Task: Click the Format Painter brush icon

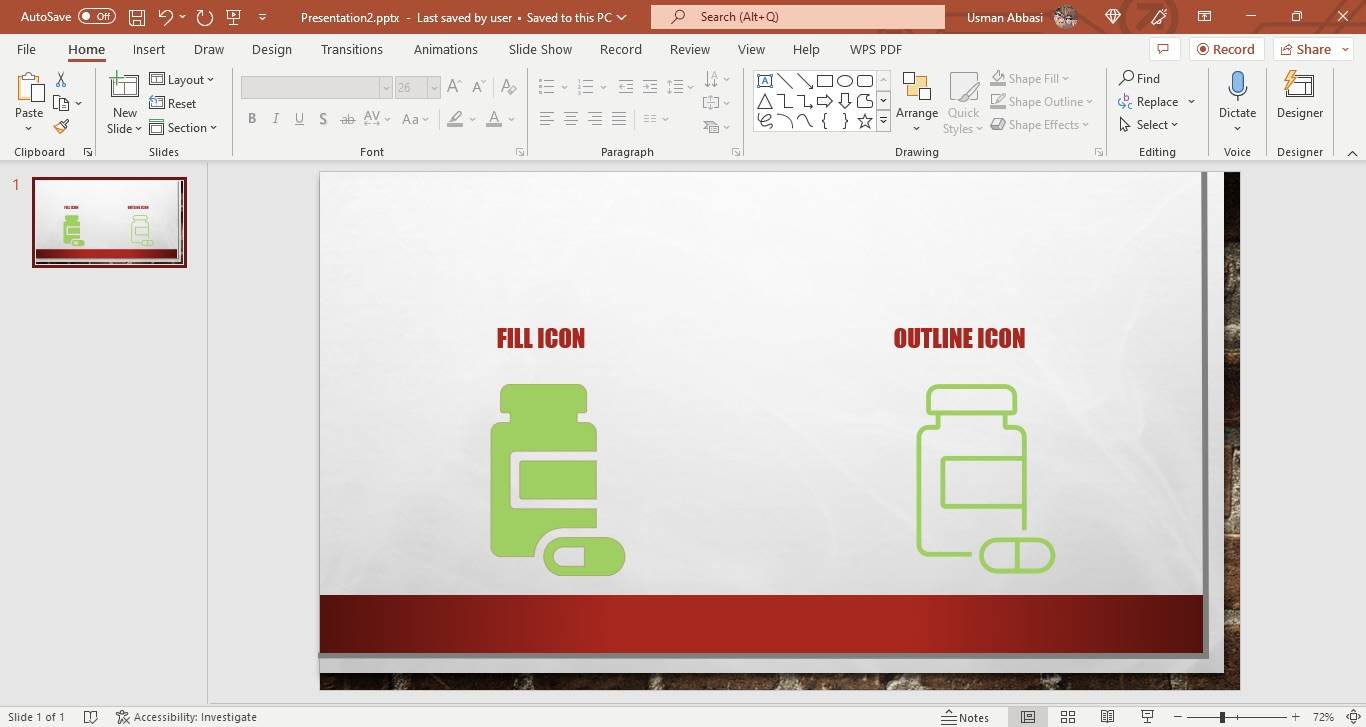Action: [x=61, y=126]
